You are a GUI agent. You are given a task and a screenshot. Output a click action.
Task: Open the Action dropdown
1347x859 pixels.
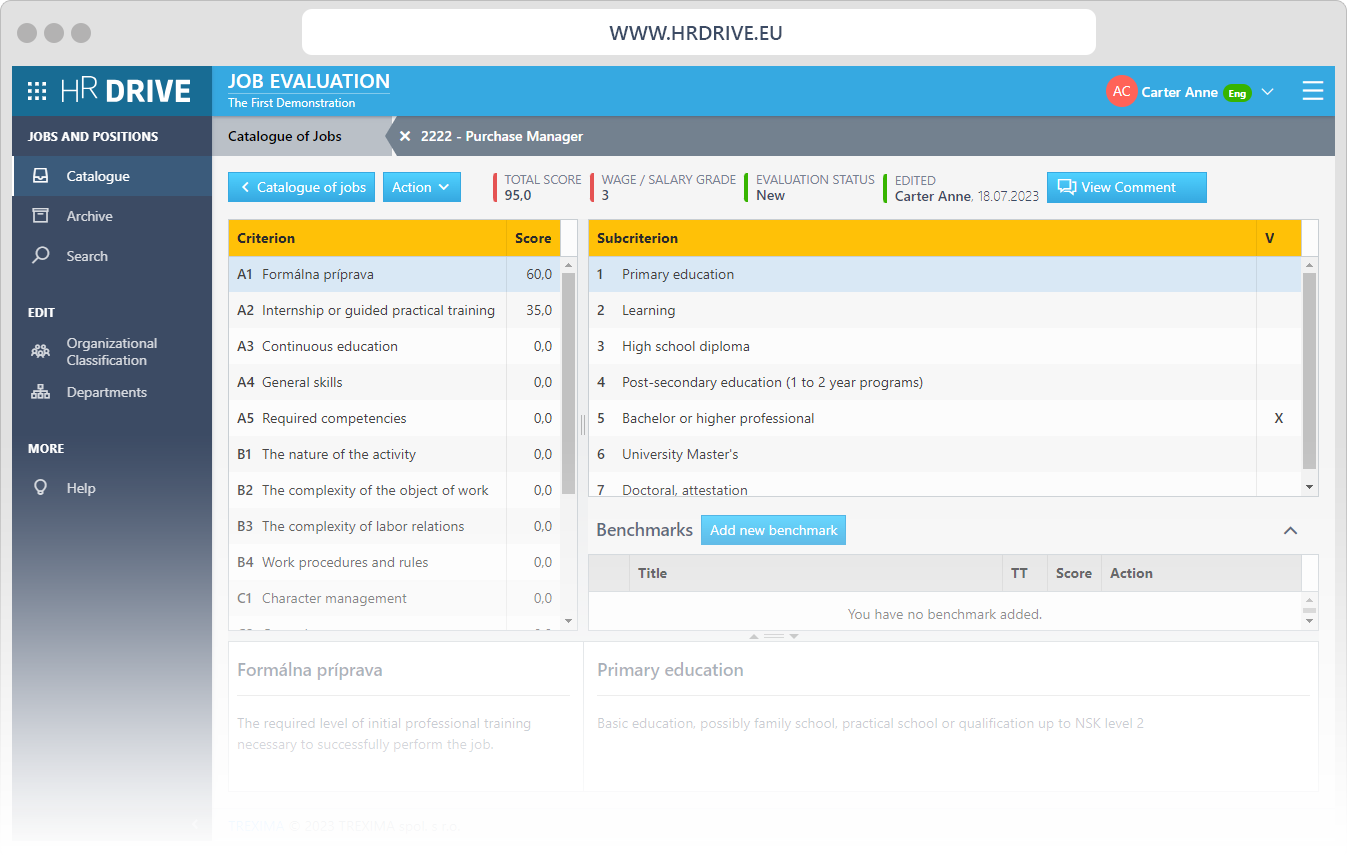421,187
